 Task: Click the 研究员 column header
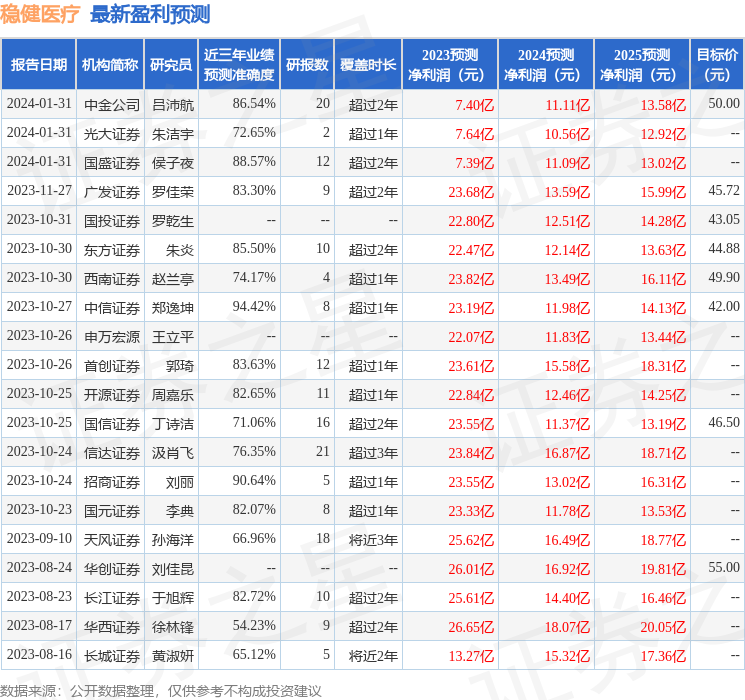pyautogui.click(x=171, y=65)
